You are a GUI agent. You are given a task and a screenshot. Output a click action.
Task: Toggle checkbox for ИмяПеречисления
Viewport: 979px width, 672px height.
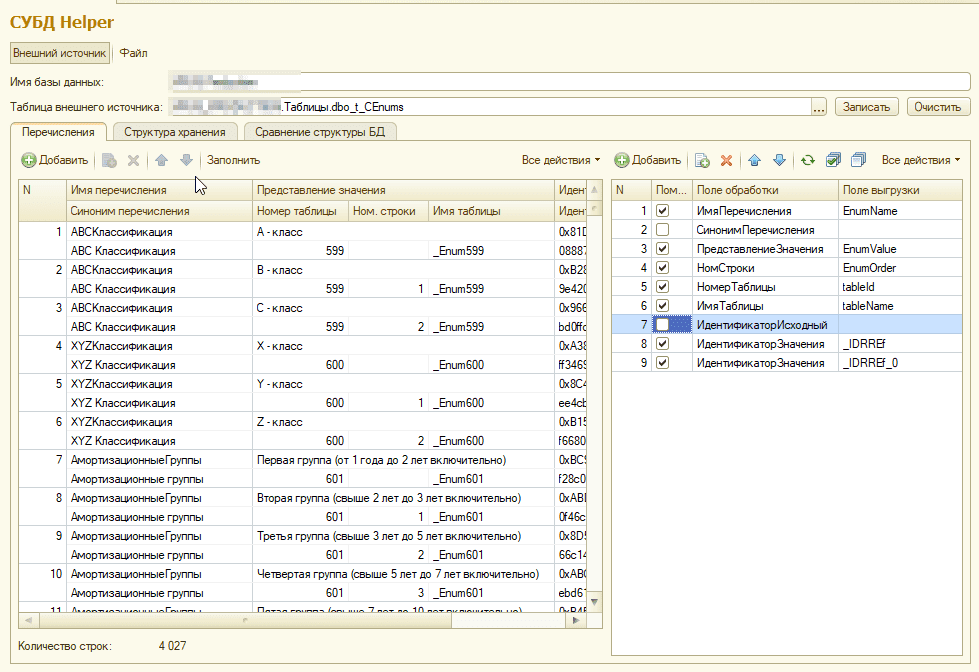662,211
